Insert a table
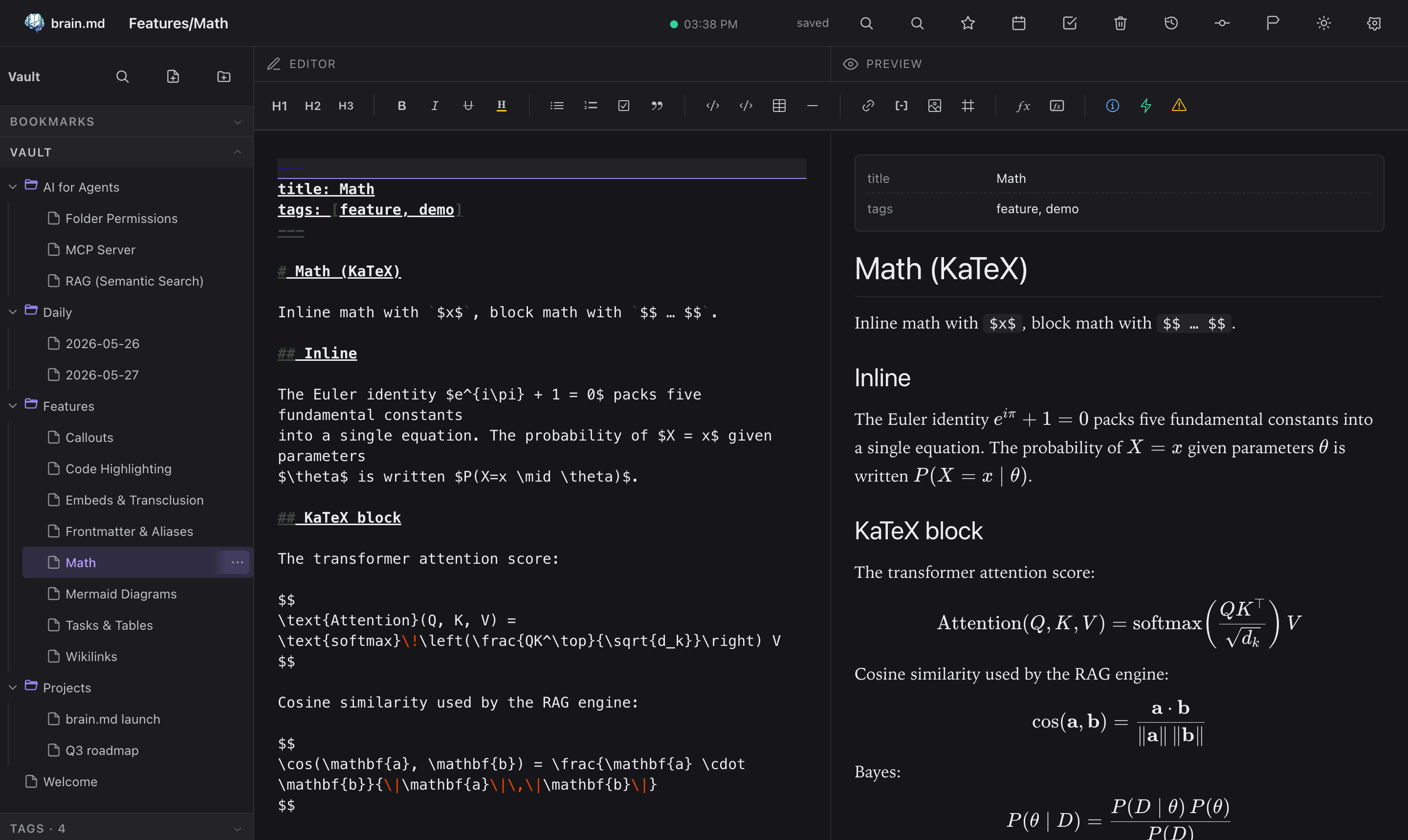Image resolution: width=1408 pixels, height=840 pixels. (x=779, y=106)
